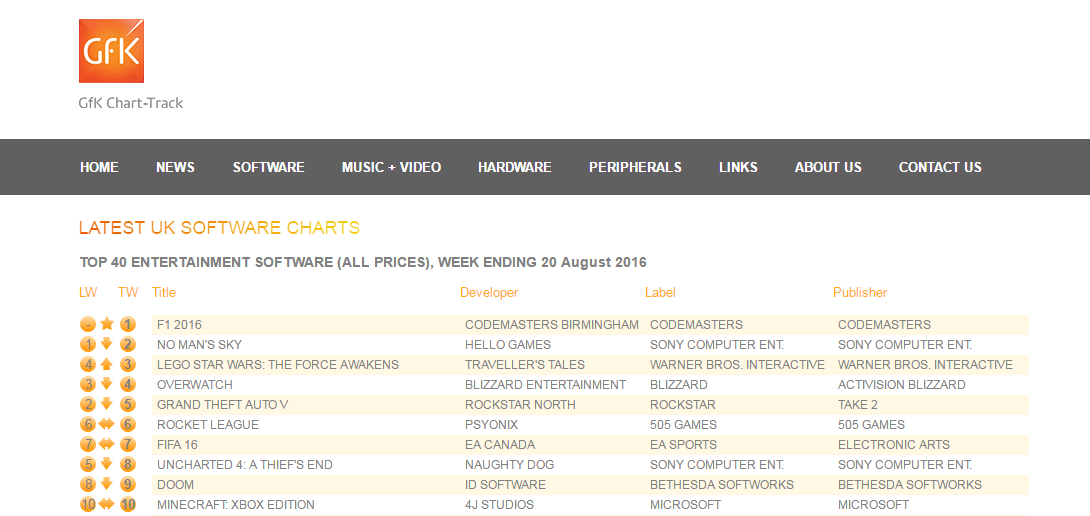This screenshot has width=1090, height=516.
Task: Click developer HELLO GAMES
Action: (x=508, y=344)
